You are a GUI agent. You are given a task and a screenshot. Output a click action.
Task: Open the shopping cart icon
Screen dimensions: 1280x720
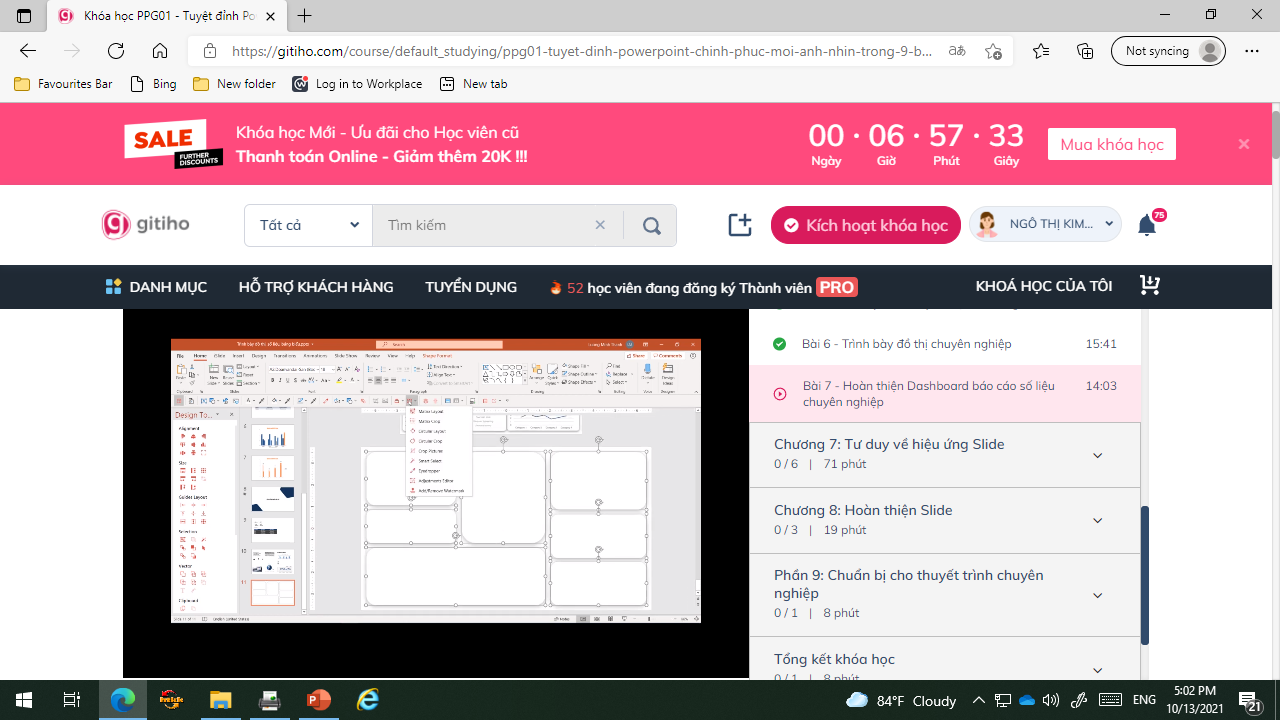(1150, 286)
